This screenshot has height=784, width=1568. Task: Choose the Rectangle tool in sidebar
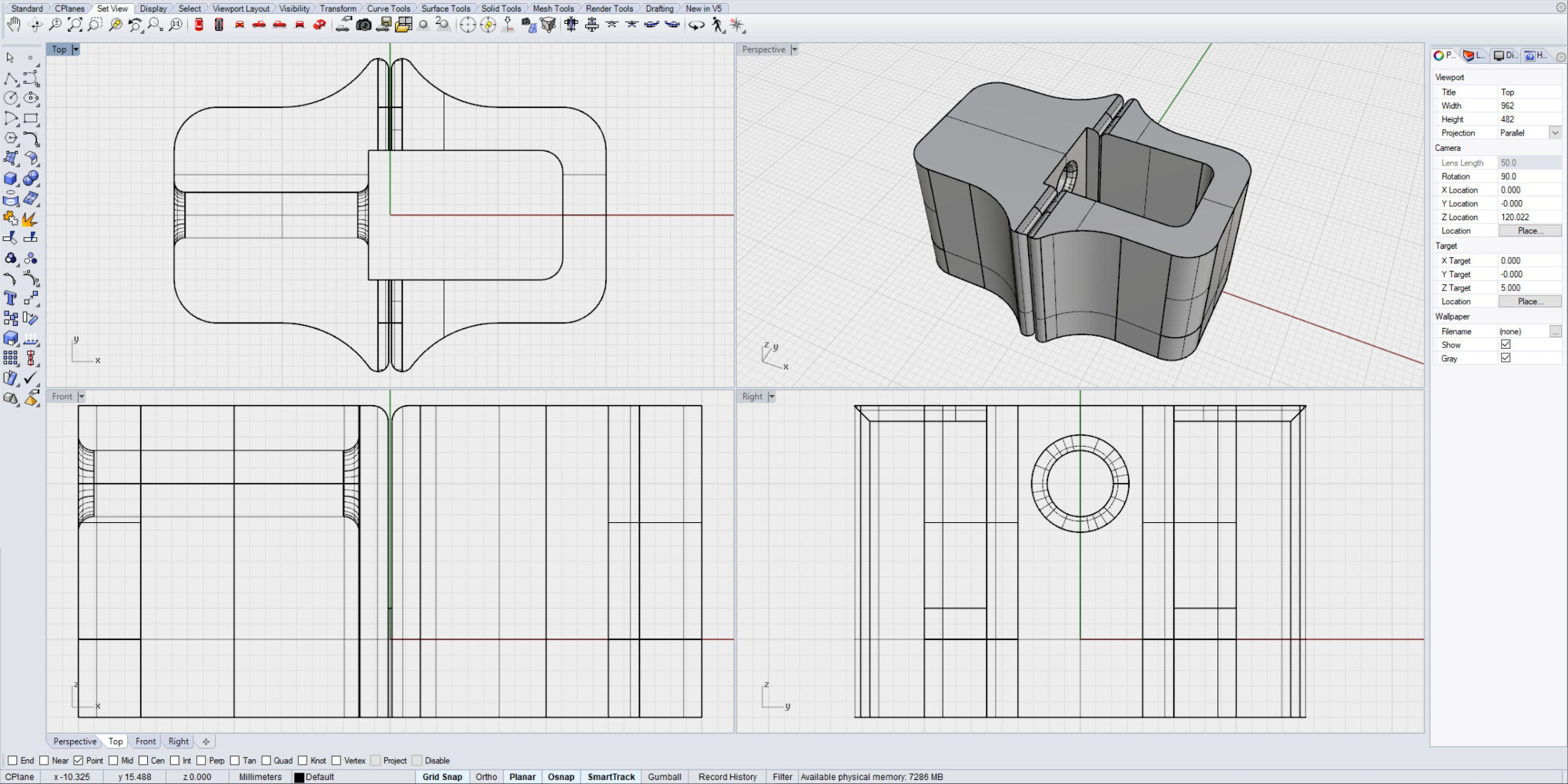coord(31,119)
